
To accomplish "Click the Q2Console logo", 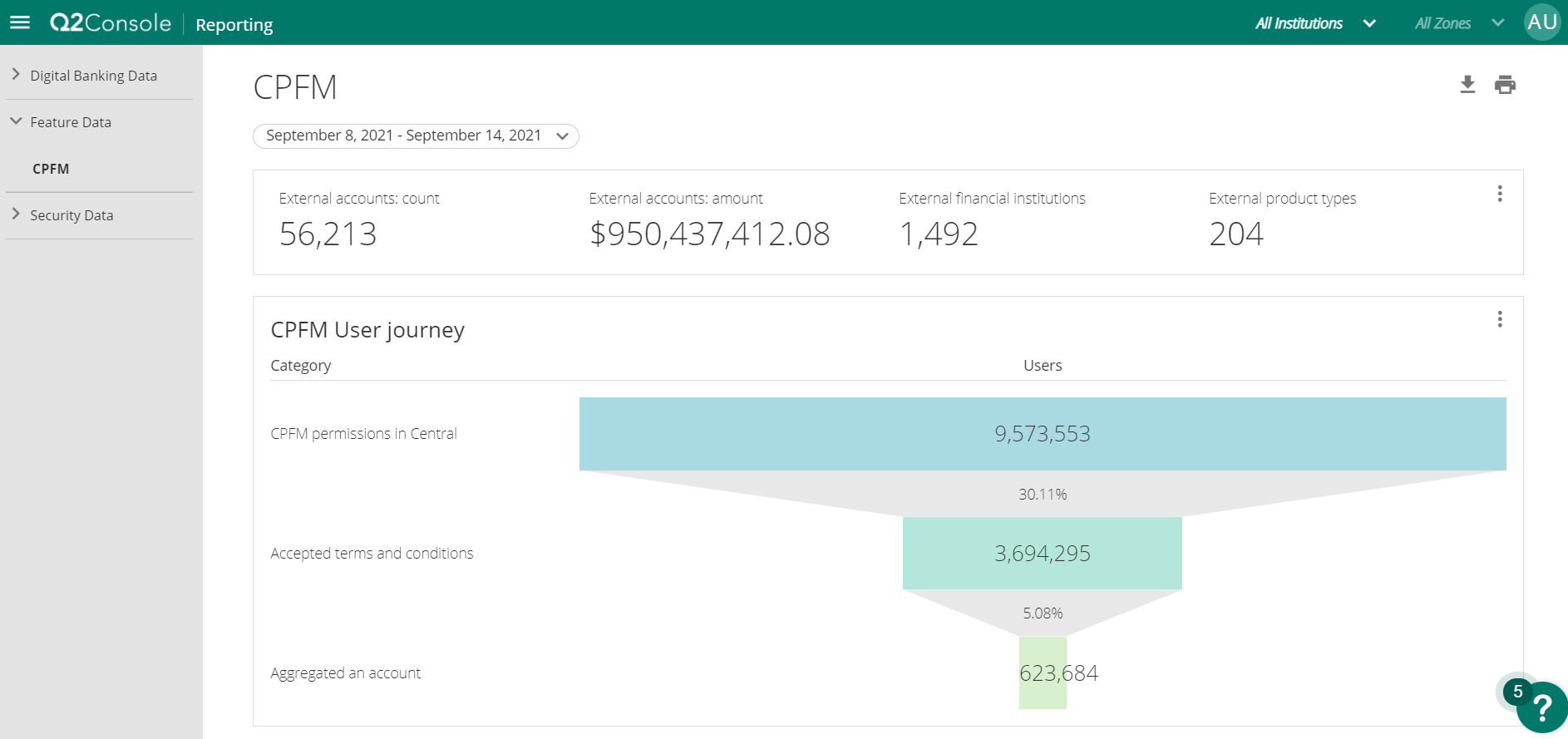I will coord(111,22).
